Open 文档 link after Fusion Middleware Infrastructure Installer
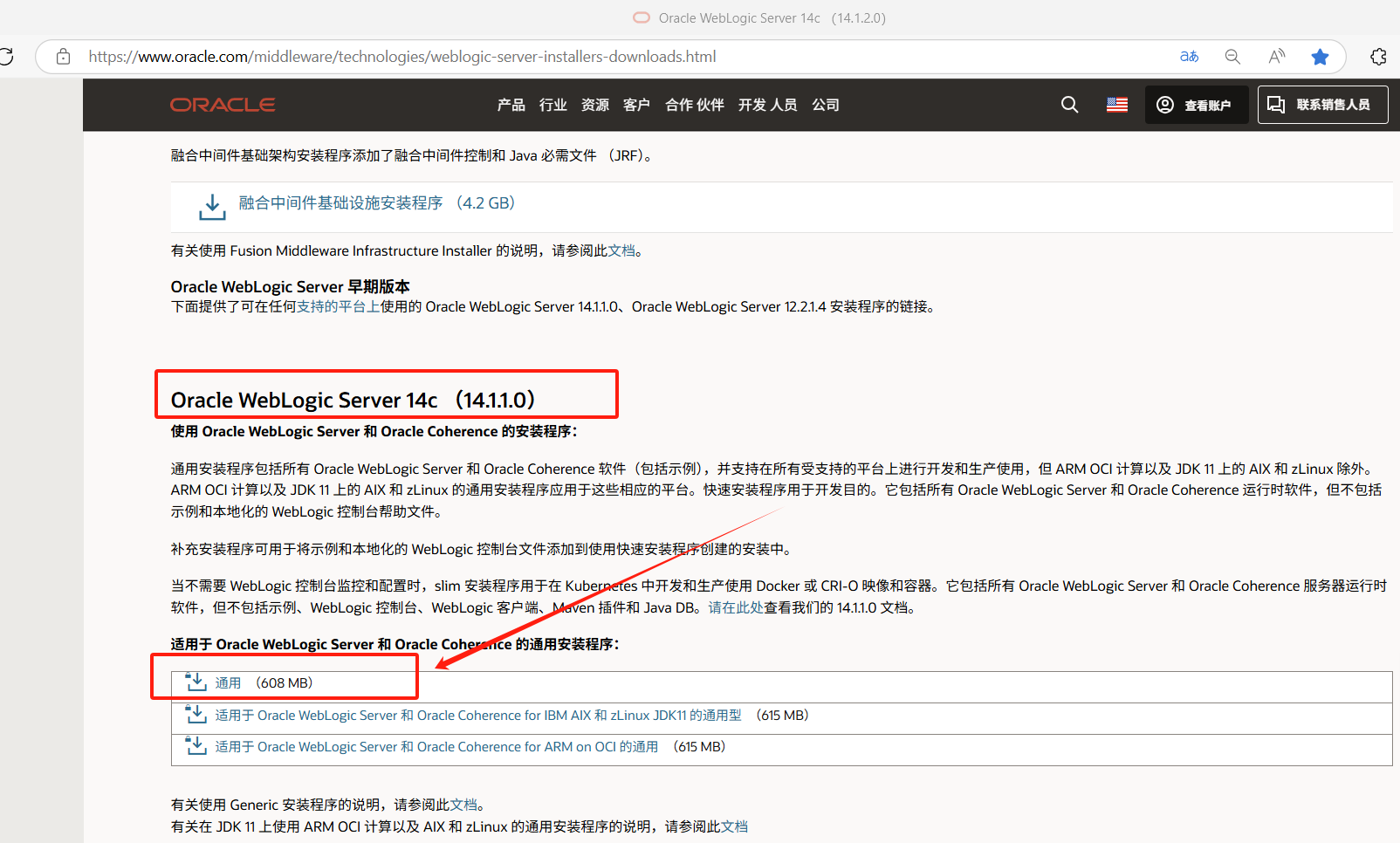Viewport: 1400px width, 843px height. pos(621,250)
